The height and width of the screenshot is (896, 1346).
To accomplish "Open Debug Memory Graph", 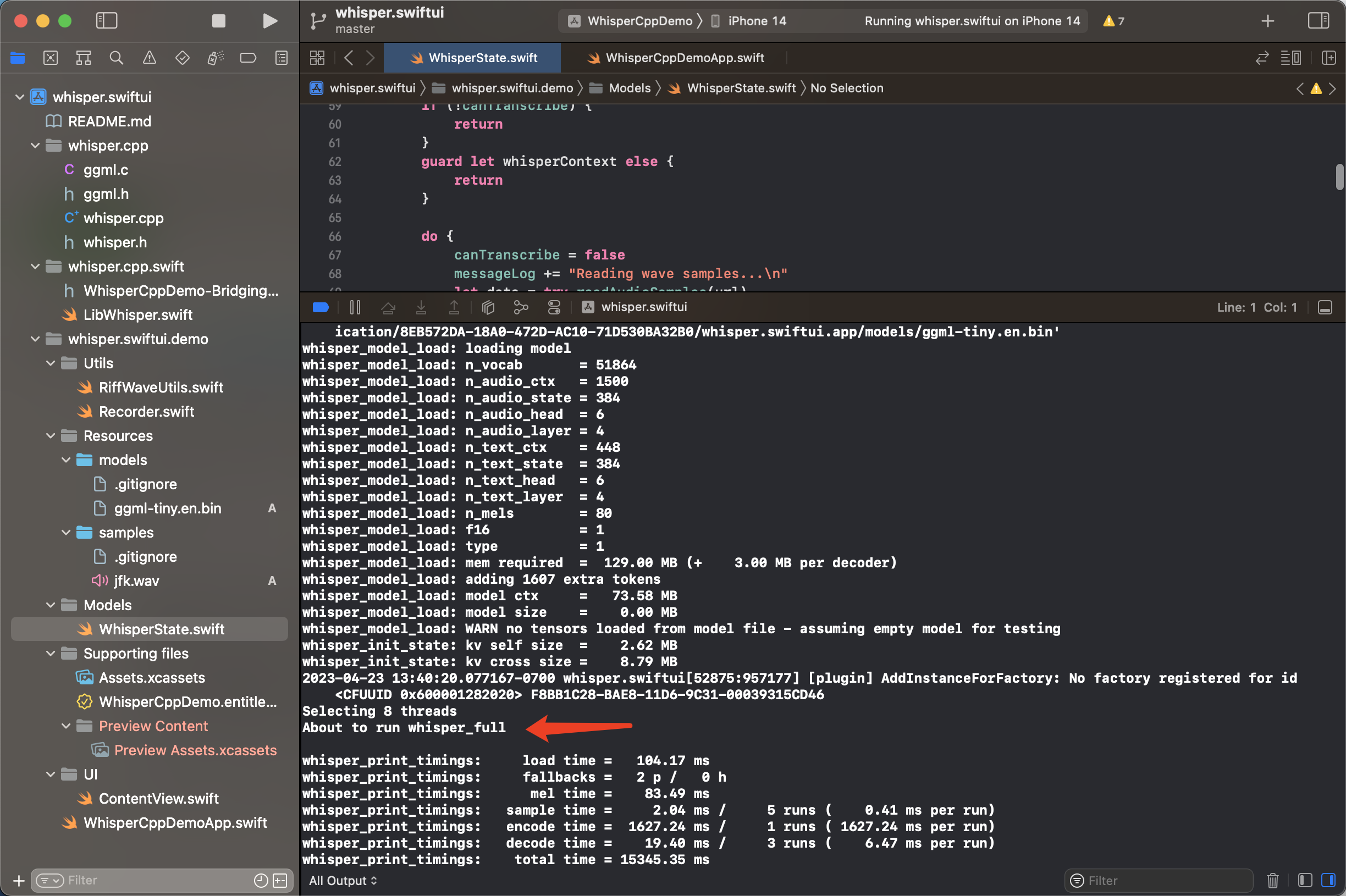I will coord(521,307).
